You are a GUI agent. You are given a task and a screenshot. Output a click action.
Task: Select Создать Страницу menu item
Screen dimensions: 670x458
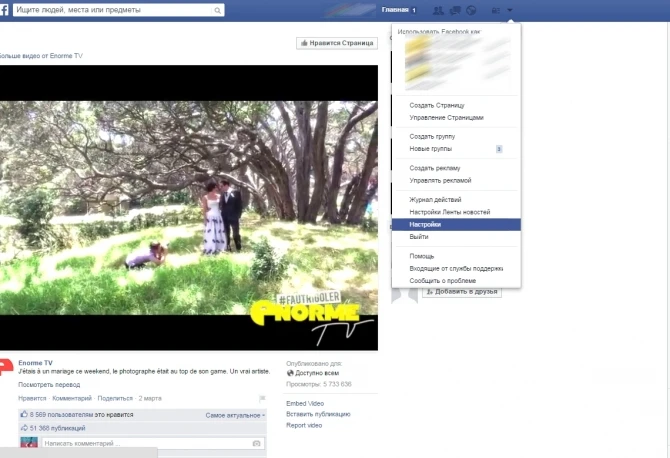tap(437, 105)
